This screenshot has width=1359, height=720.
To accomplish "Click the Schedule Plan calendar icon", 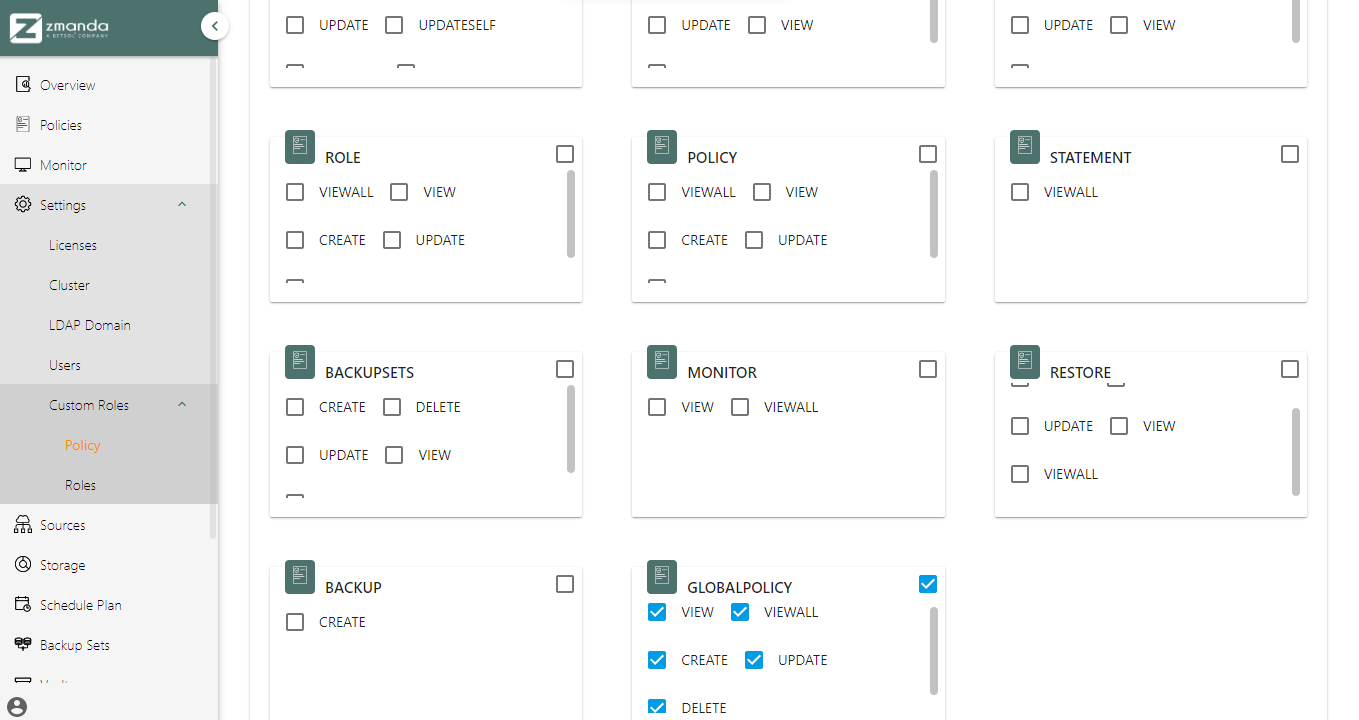I will (23, 605).
